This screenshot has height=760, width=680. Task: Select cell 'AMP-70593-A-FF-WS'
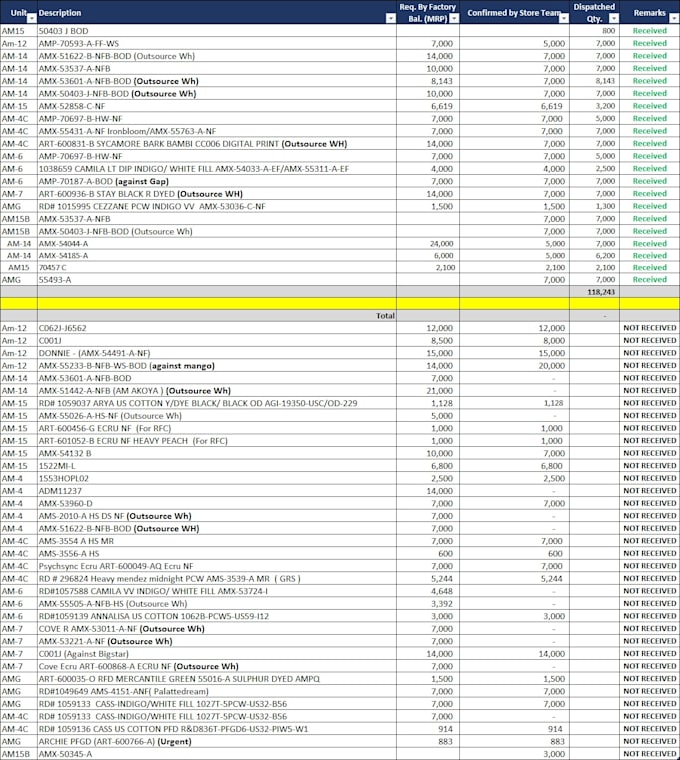(x=217, y=43)
